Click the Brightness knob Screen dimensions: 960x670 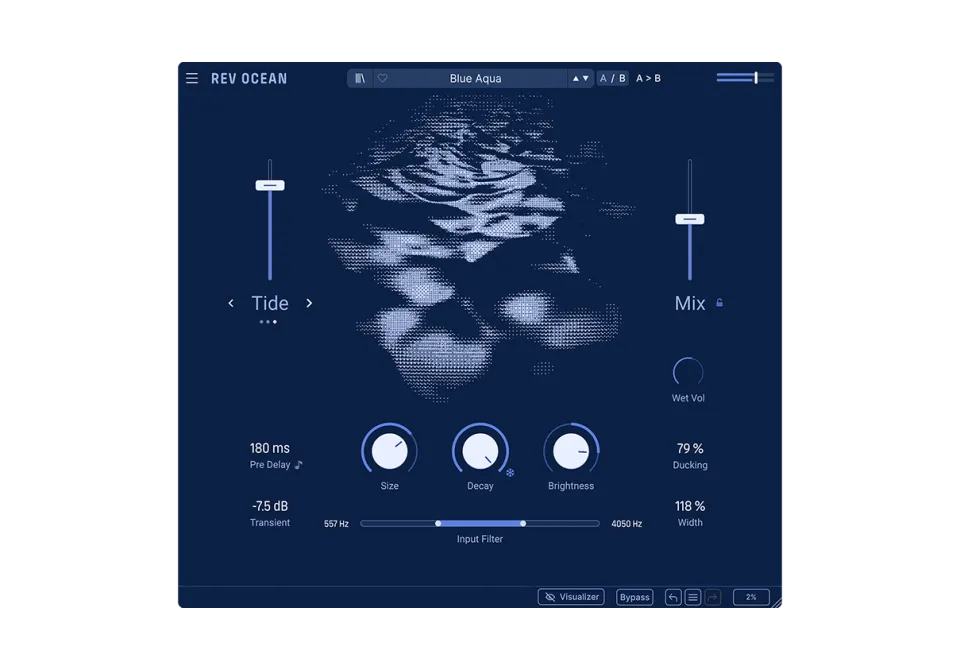(x=571, y=451)
